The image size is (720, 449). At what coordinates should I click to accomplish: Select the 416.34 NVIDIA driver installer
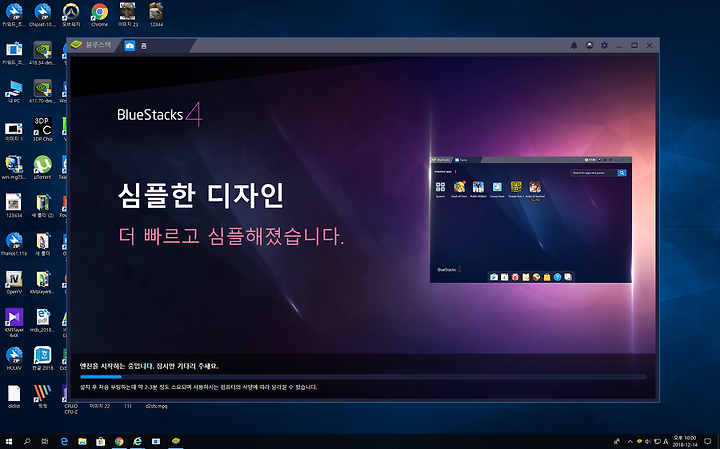click(x=43, y=53)
